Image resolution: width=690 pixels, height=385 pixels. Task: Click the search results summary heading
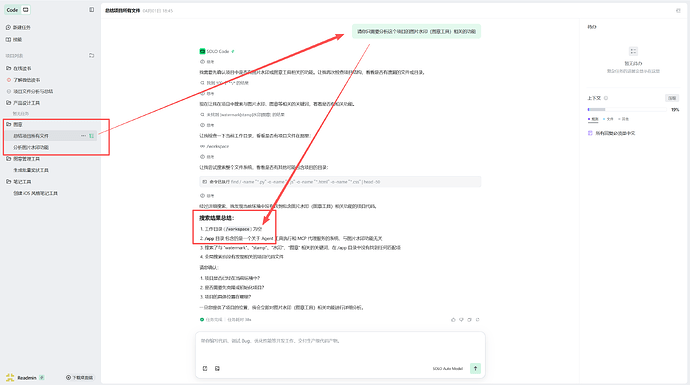pyautogui.click(x=217, y=218)
